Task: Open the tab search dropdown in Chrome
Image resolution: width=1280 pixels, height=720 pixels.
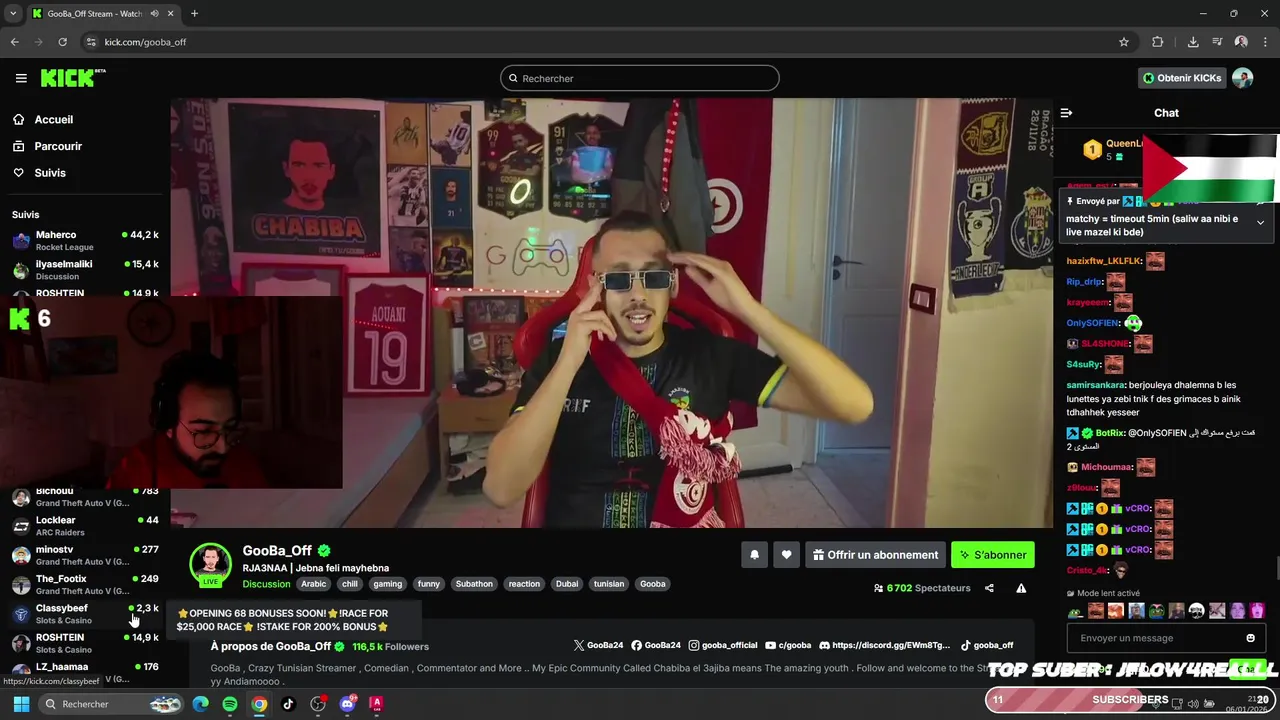Action: click(x=13, y=14)
